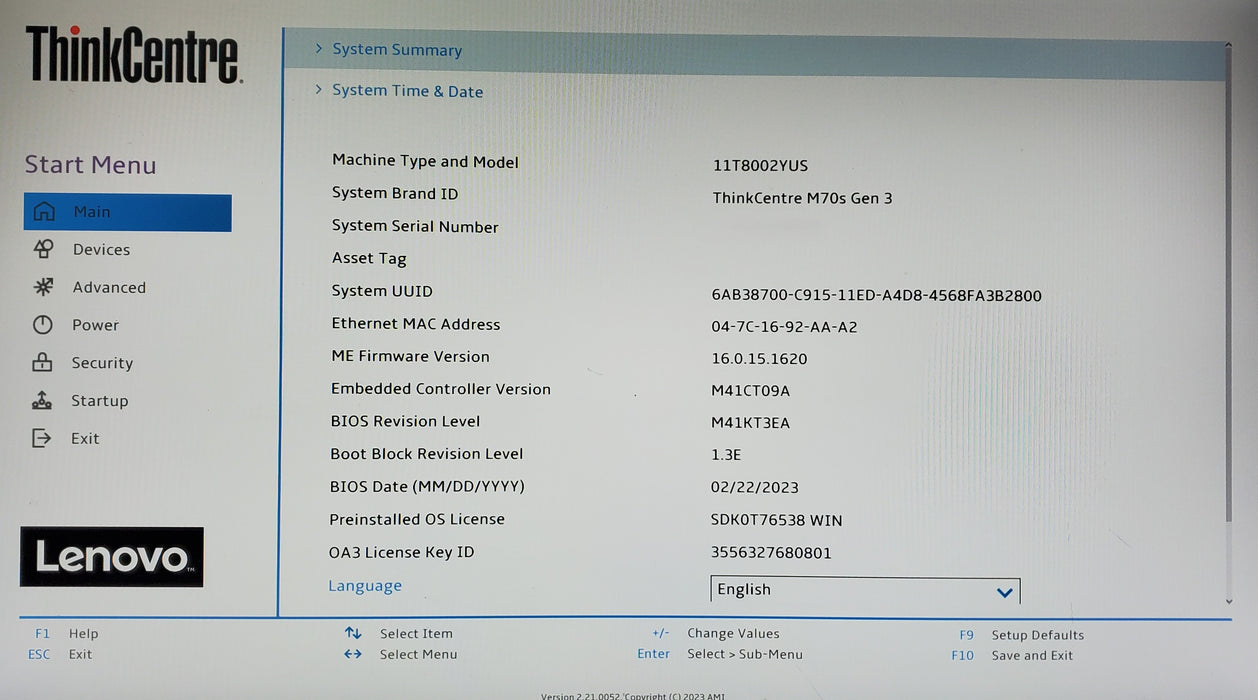Click machine type value 11T8002YUS
The width and height of the screenshot is (1258, 700).
[760, 166]
